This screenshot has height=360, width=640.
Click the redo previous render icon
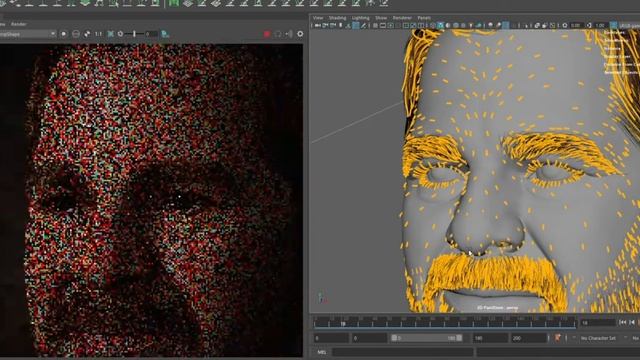(64, 34)
